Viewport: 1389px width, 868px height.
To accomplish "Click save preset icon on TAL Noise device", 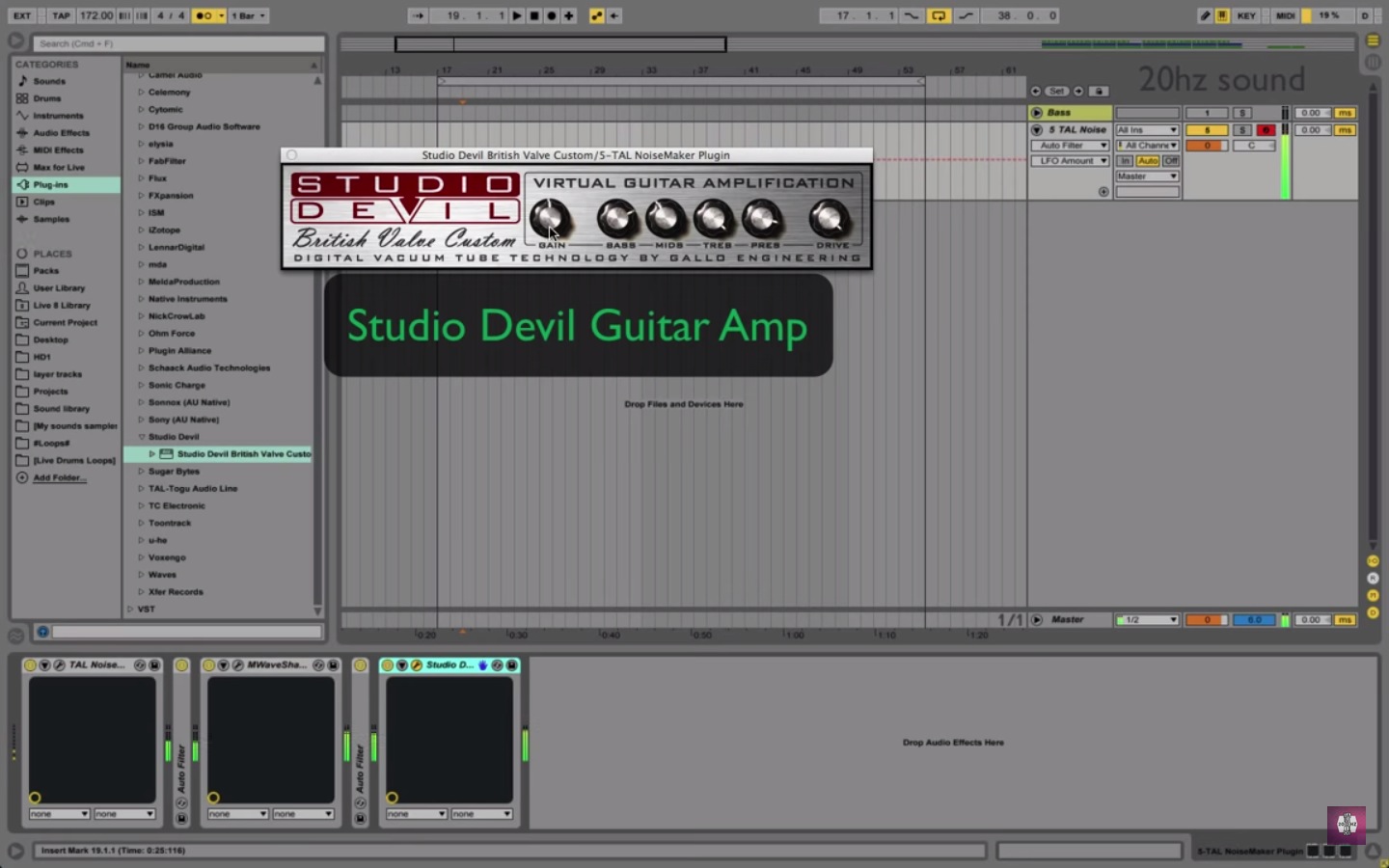I will pos(154,665).
